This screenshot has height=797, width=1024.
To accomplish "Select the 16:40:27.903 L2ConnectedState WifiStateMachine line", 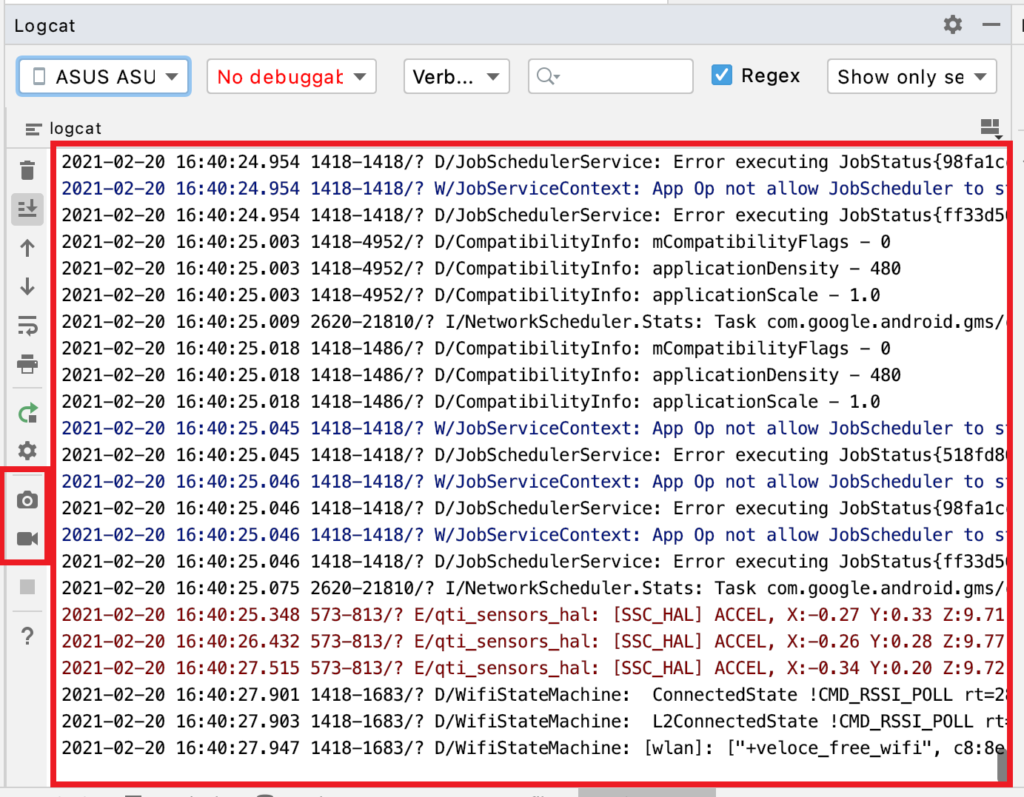I will 533,721.
